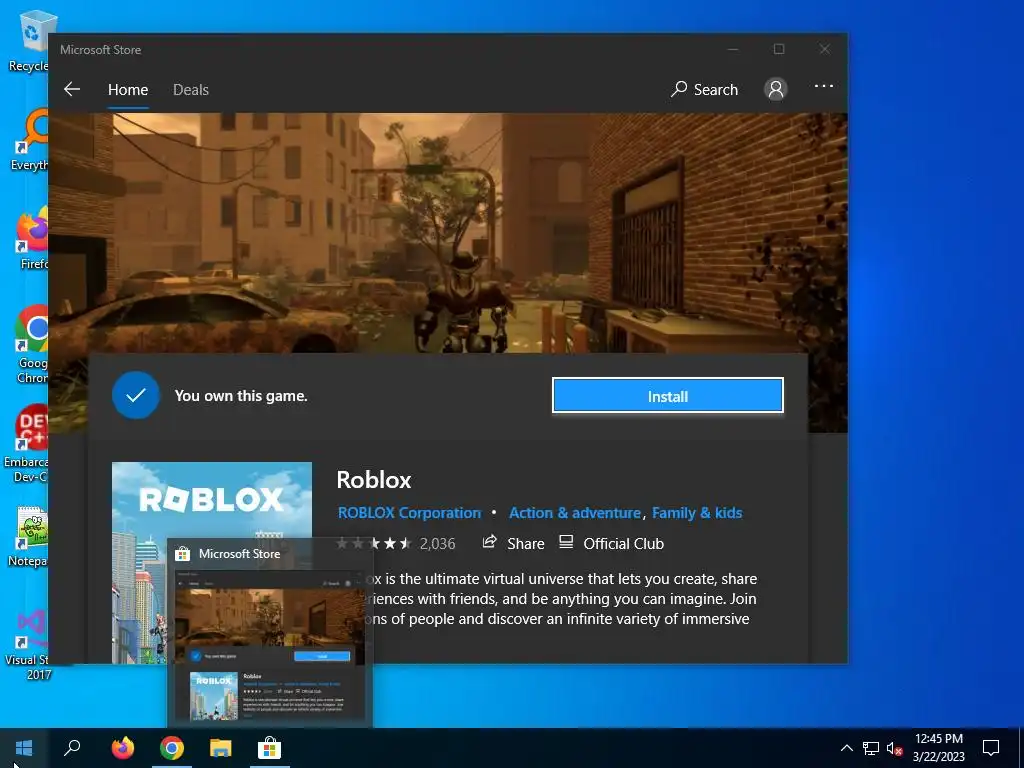Viewport: 1024px width, 768px height.
Task: Open the network status tray icon
Action: coord(871,748)
